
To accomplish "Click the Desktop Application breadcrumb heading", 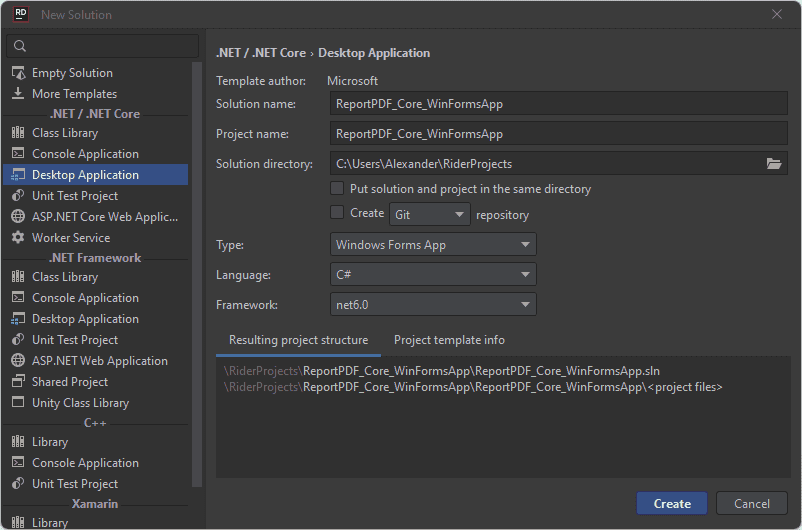I will click(x=374, y=53).
